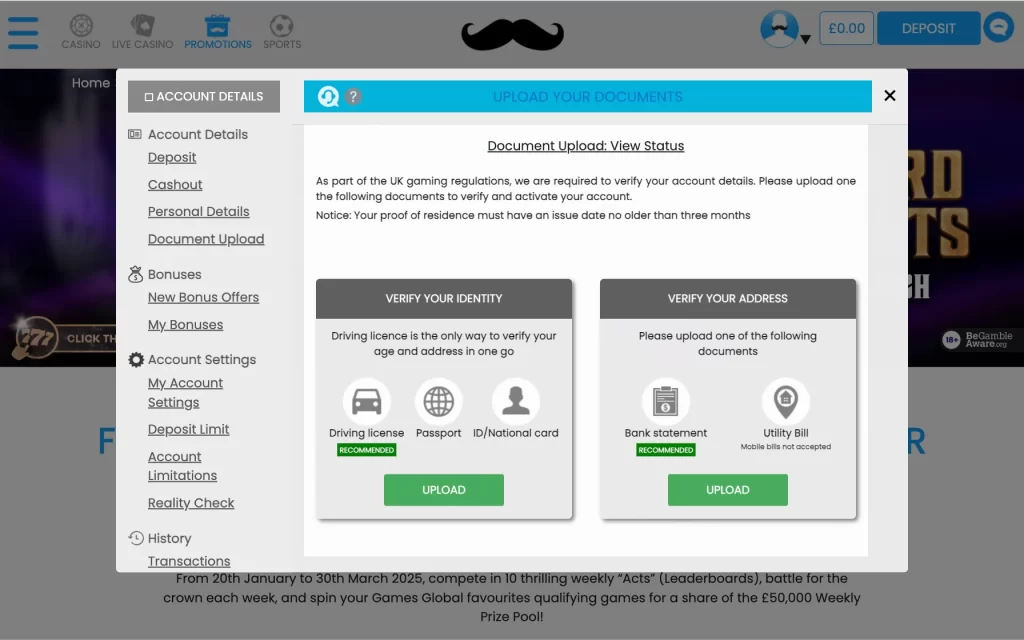Open the Casino tab

pyautogui.click(x=81, y=32)
